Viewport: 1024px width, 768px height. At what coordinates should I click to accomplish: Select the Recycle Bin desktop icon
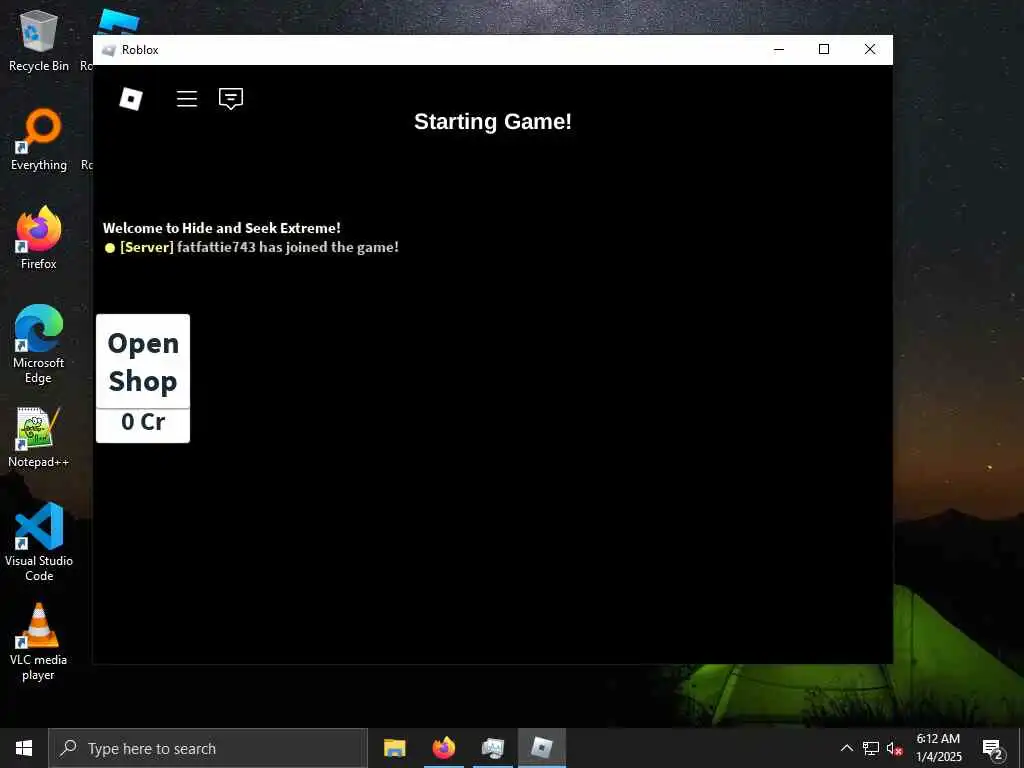pos(39,41)
